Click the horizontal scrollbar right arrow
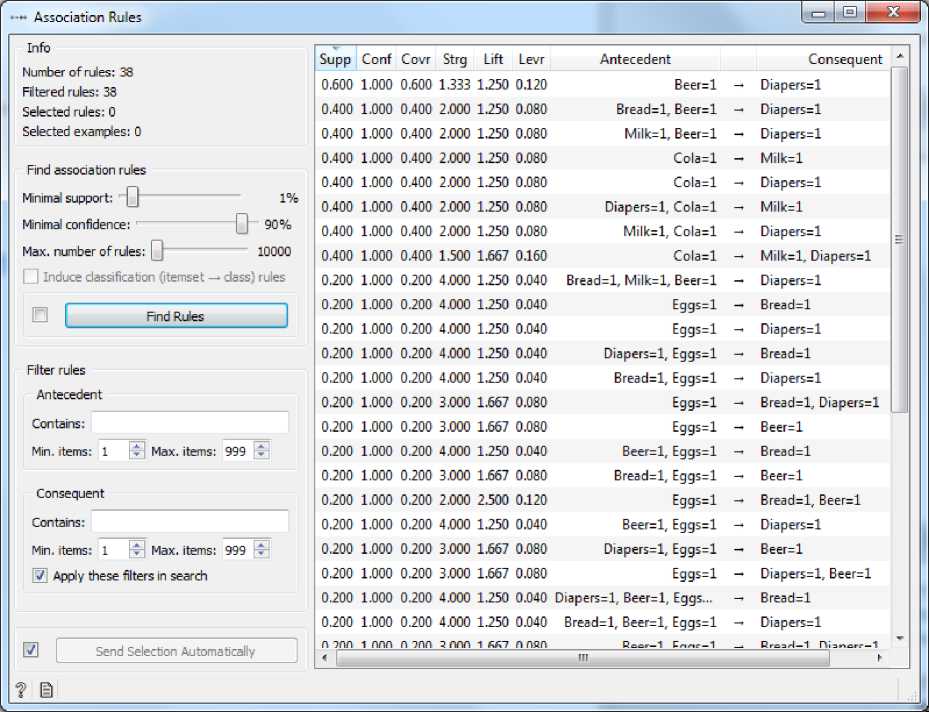 (879, 658)
